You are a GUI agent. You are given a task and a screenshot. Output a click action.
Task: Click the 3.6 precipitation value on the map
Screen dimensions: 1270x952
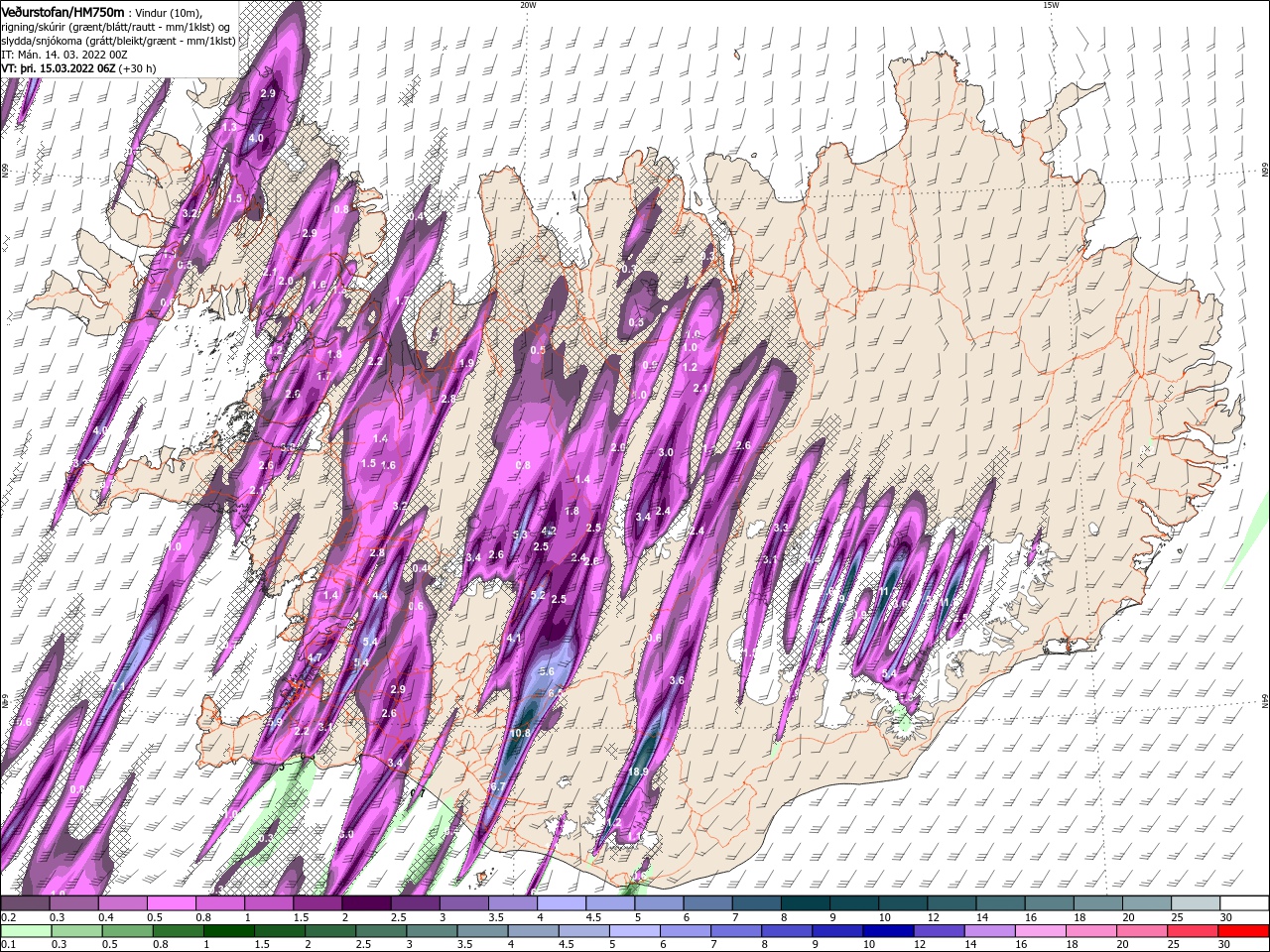pos(677,680)
